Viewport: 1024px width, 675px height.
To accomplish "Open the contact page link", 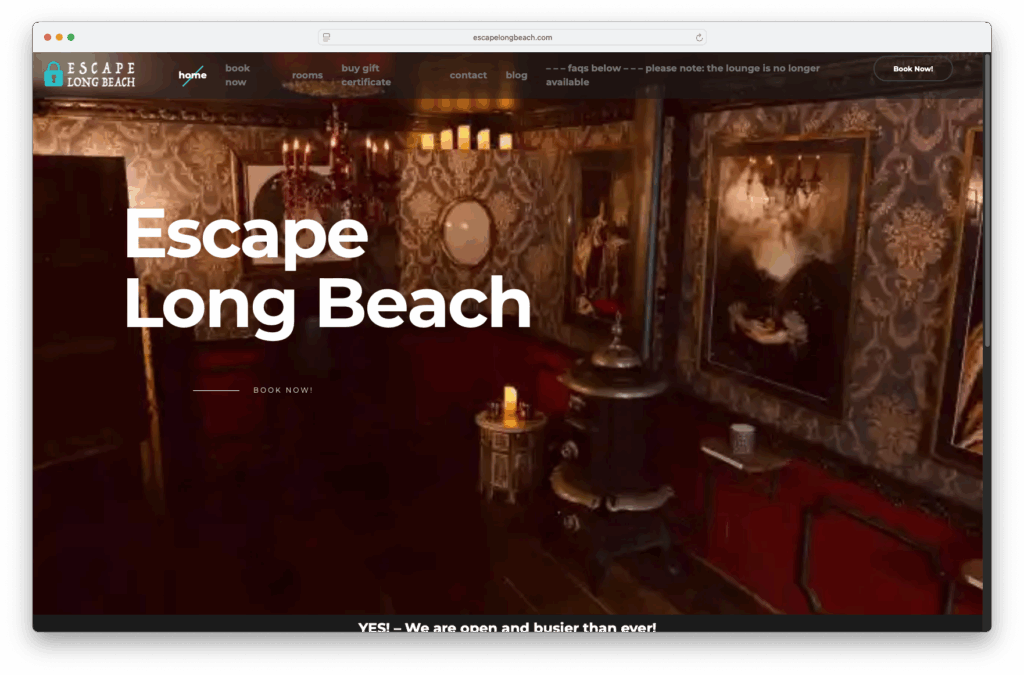I will click(468, 75).
